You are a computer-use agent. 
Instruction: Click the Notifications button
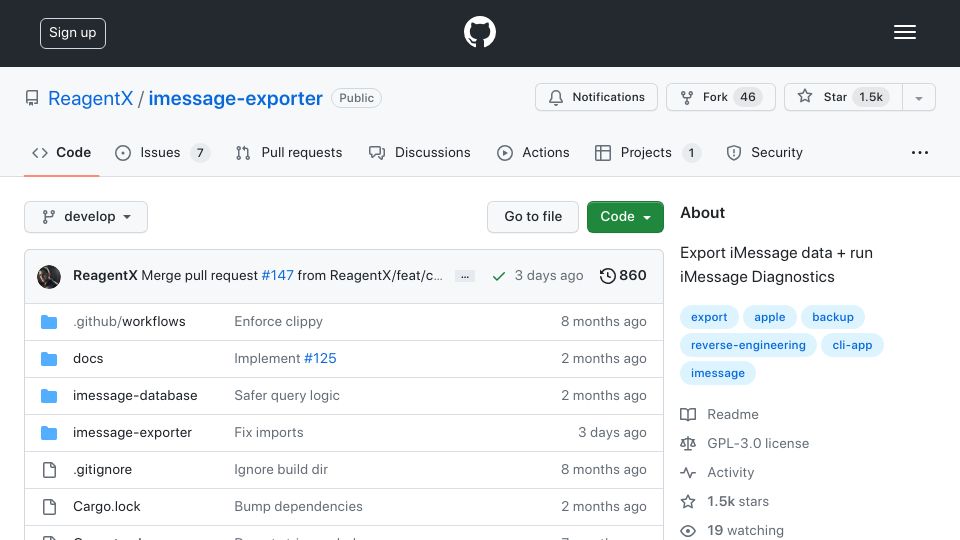[x=596, y=97]
